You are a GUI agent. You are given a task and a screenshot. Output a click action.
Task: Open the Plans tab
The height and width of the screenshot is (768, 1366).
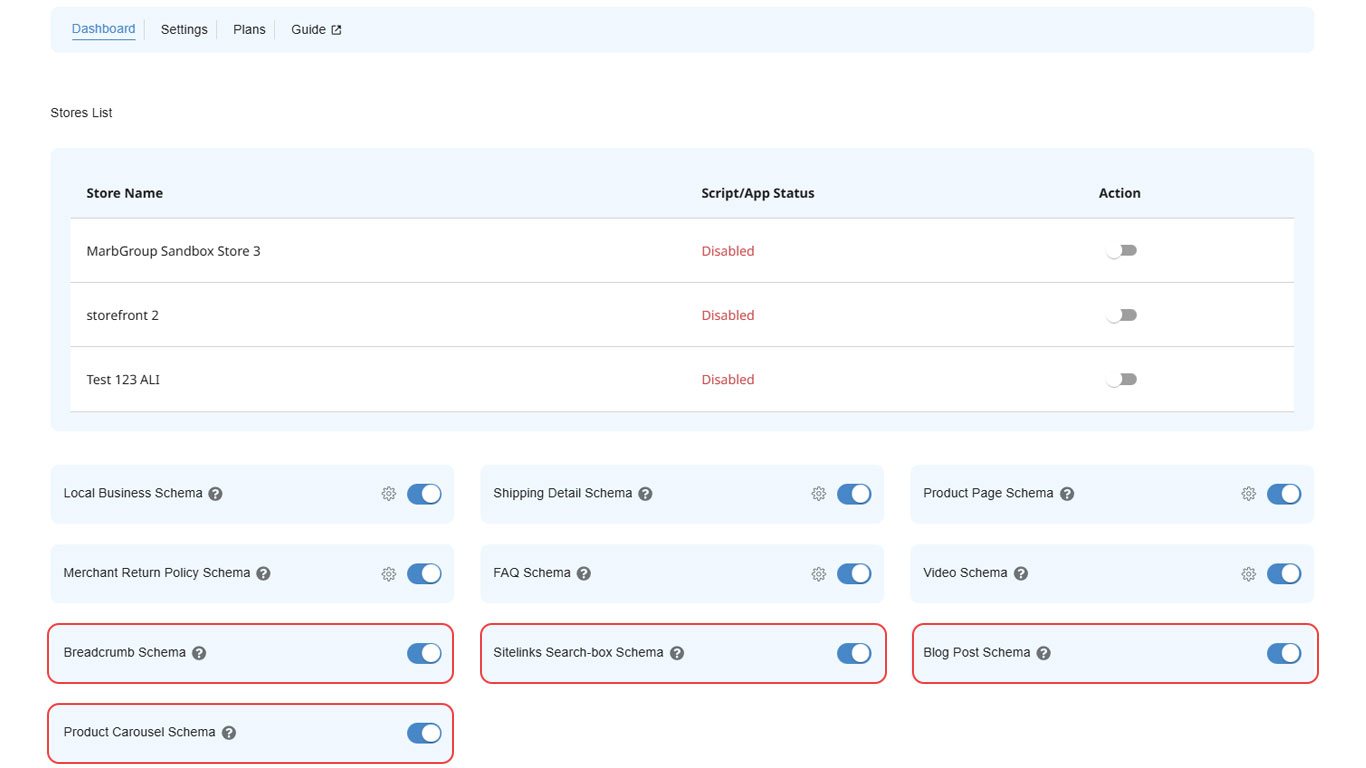248,29
